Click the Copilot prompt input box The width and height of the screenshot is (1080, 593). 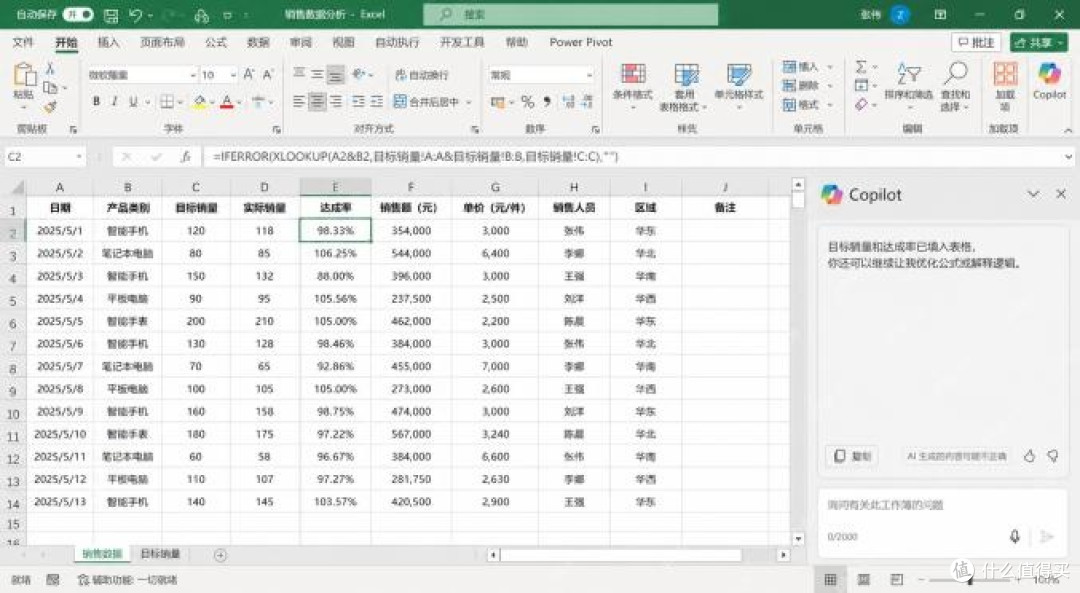click(x=942, y=521)
